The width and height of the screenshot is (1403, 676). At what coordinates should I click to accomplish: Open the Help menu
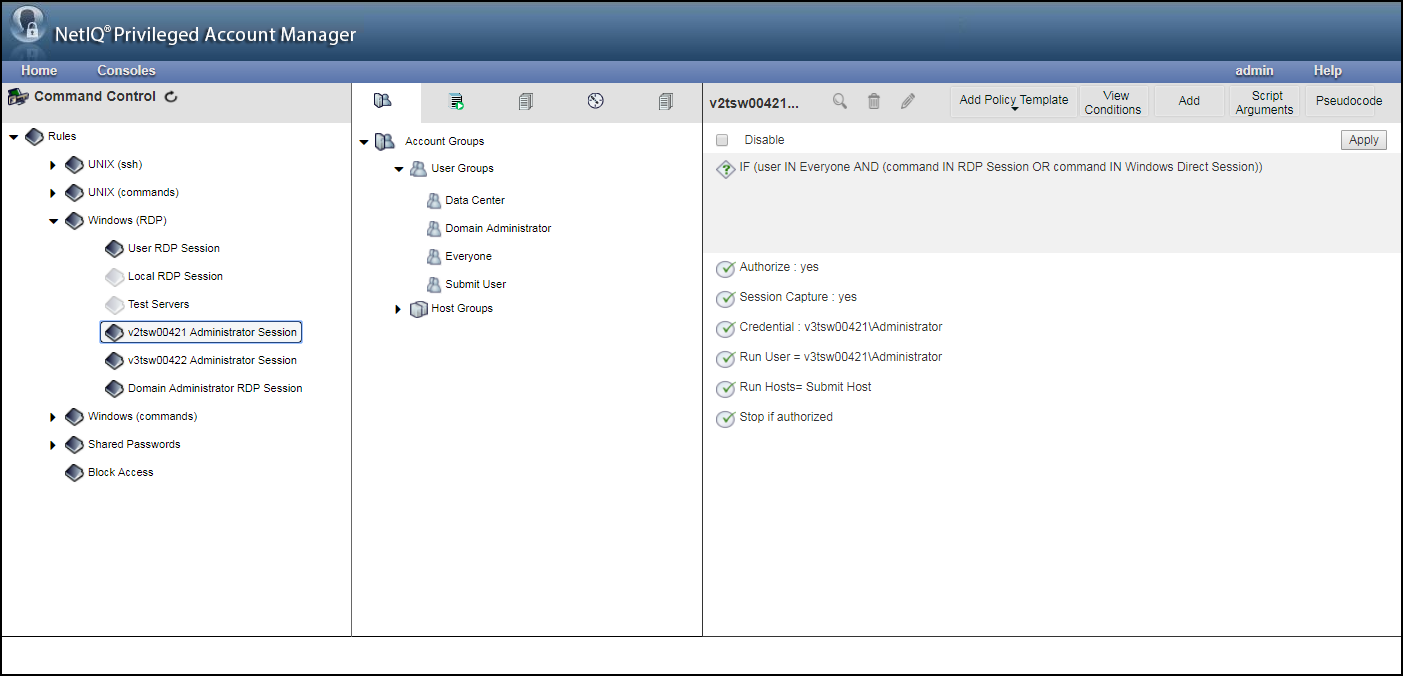1328,71
